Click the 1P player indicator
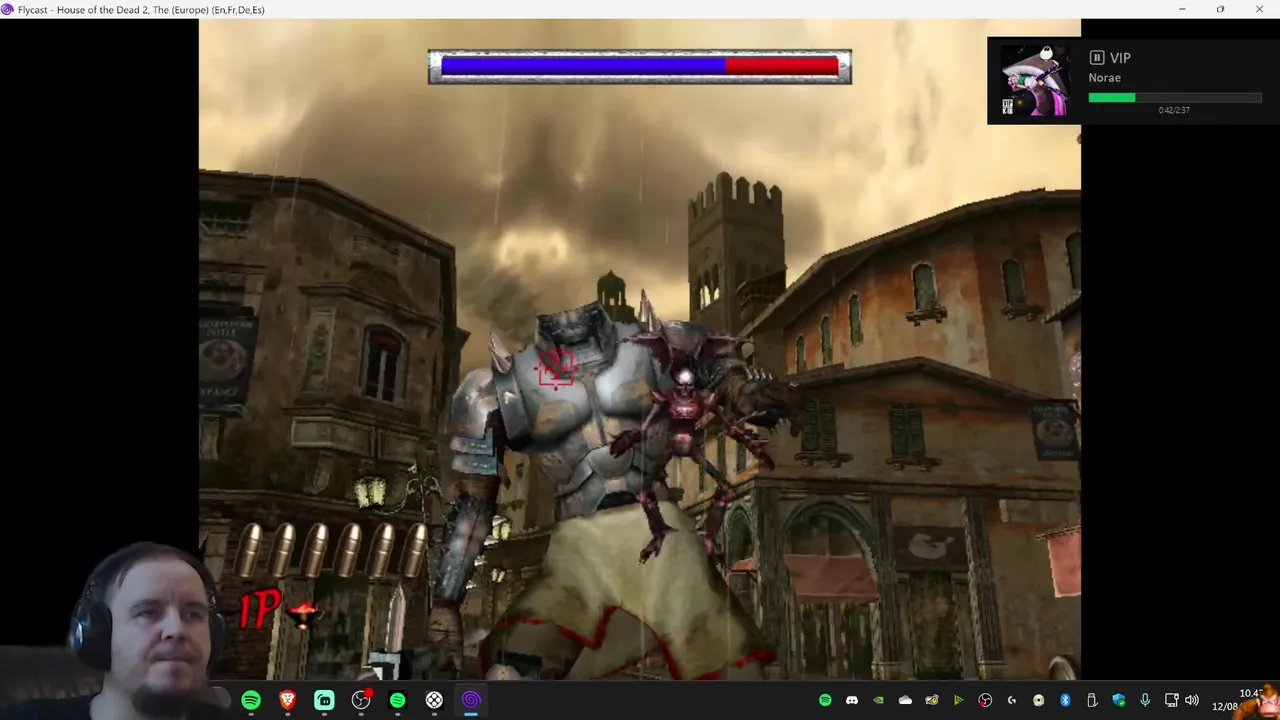Viewport: 1280px width, 720px height. [x=259, y=608]
